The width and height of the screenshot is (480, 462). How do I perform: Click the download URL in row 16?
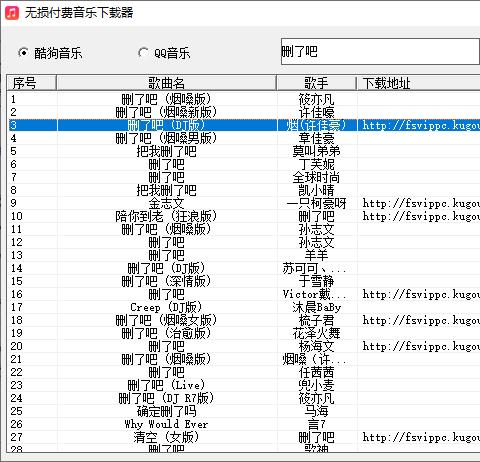coord(421,294)
